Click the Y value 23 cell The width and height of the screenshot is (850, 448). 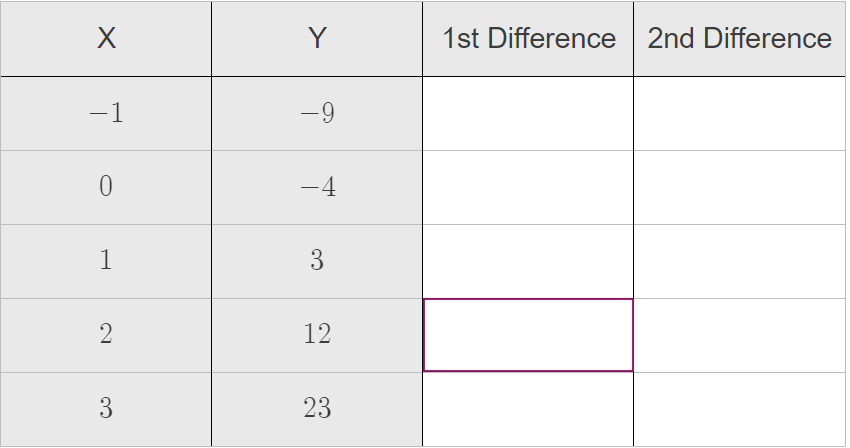click(317, 409)
